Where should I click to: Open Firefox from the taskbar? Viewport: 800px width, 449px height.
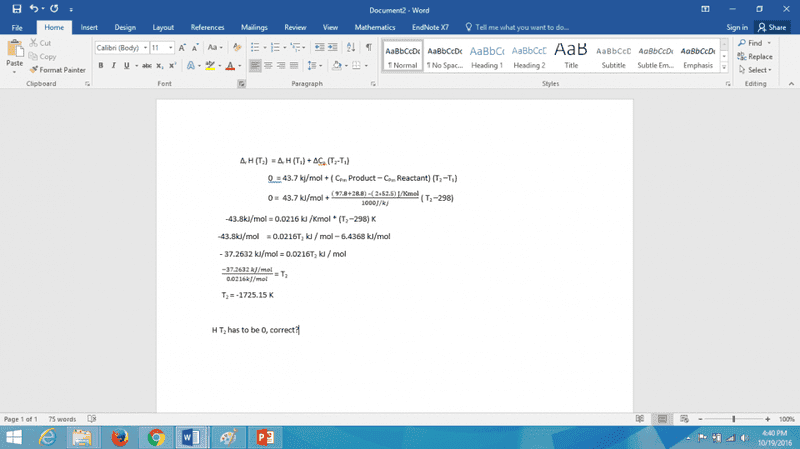(x=120, y=437)
